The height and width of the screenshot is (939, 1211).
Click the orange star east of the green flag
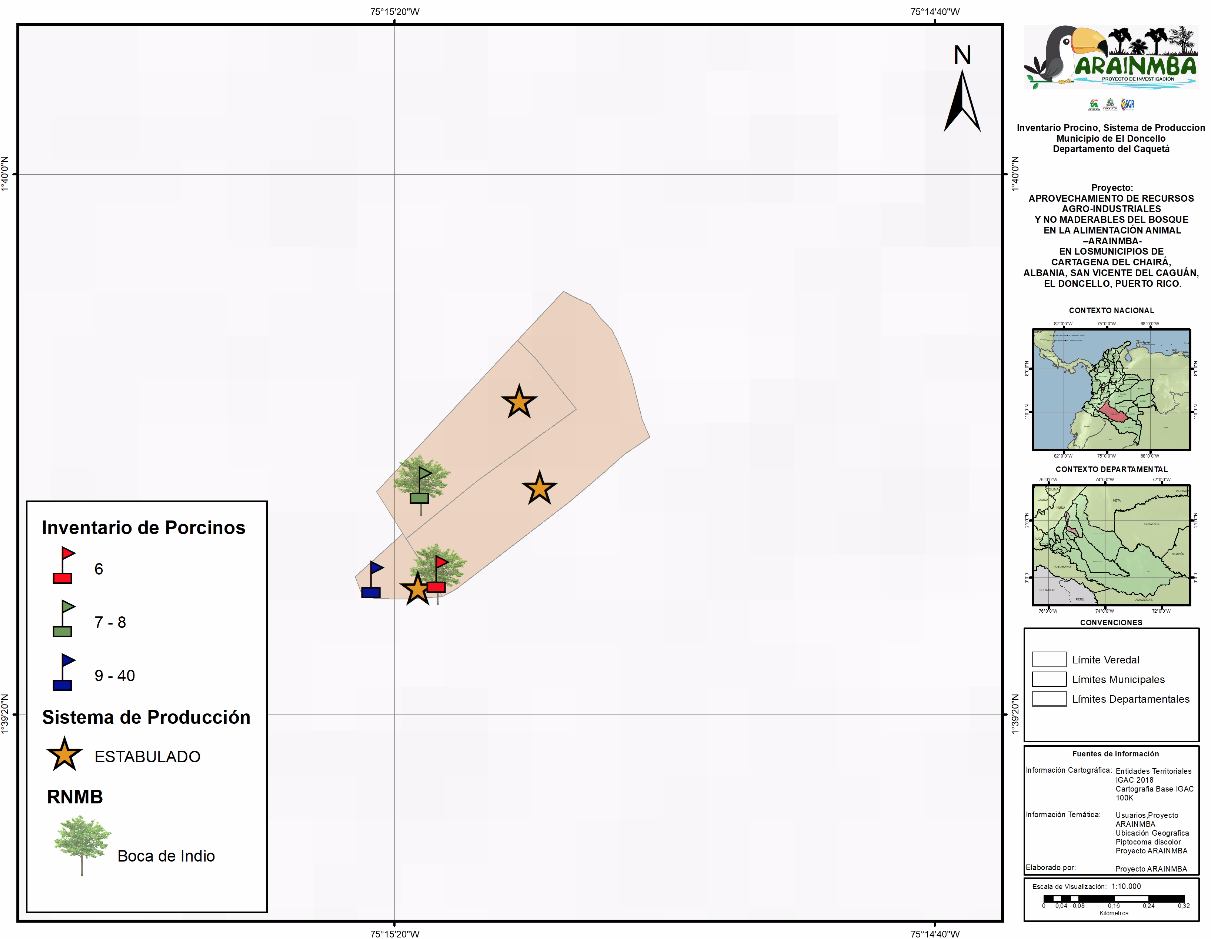tap(540, 488)
